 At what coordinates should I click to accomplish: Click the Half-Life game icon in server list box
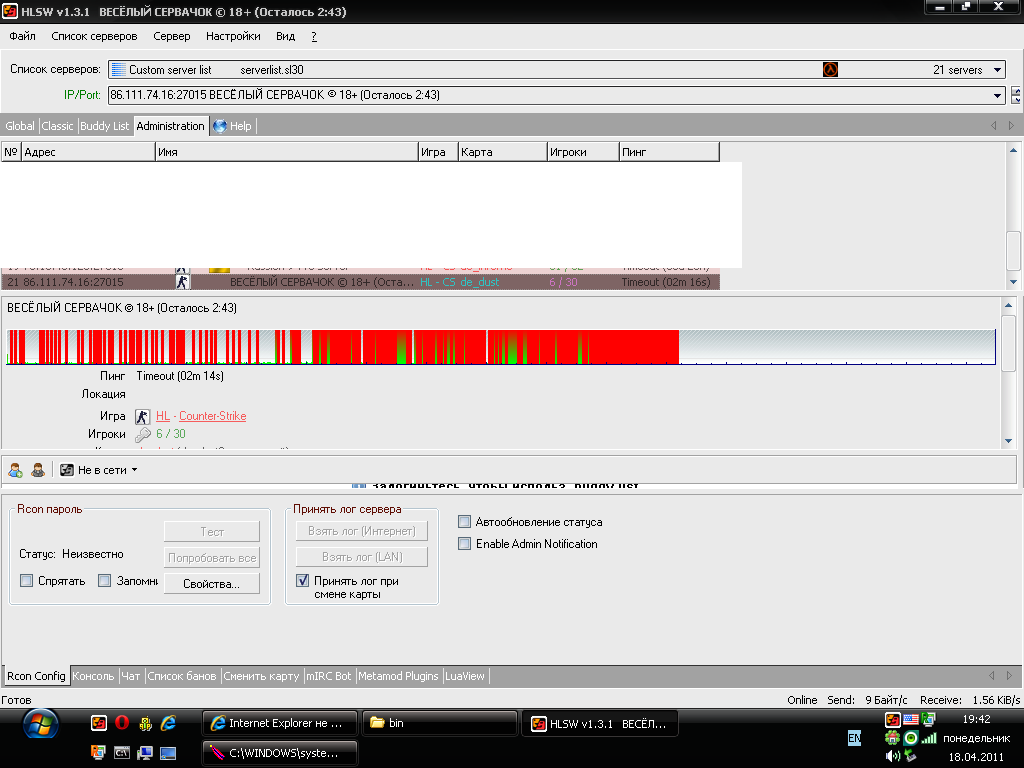[x=830, y=69]
